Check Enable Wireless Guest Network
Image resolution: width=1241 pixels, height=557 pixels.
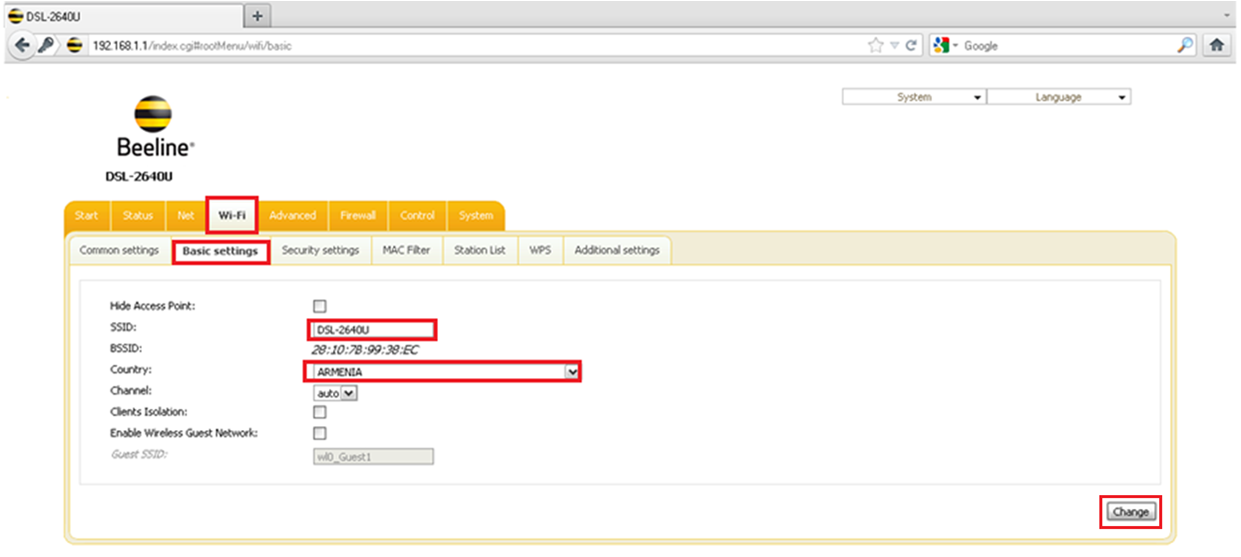point(320,433)
